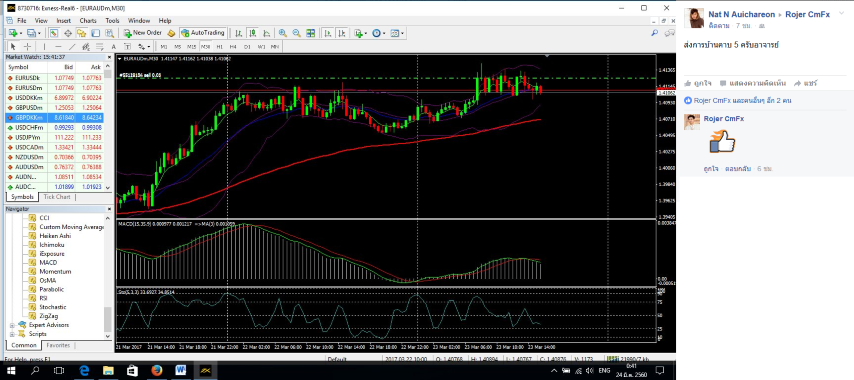Open Rojer CmFx profile link
This screenshot has width=854, height=380.
click(807, 14)
